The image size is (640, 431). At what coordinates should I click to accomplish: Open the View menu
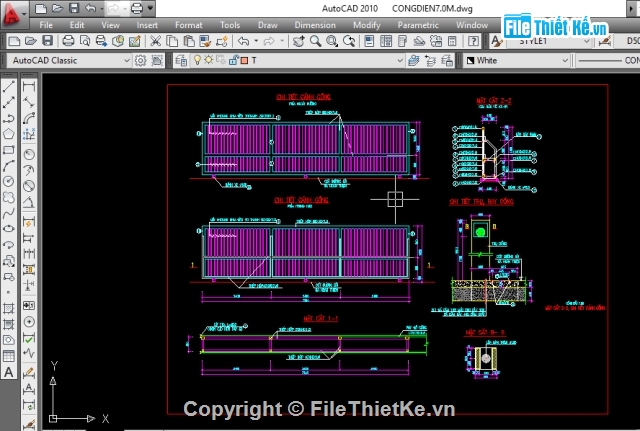(110, 25)
